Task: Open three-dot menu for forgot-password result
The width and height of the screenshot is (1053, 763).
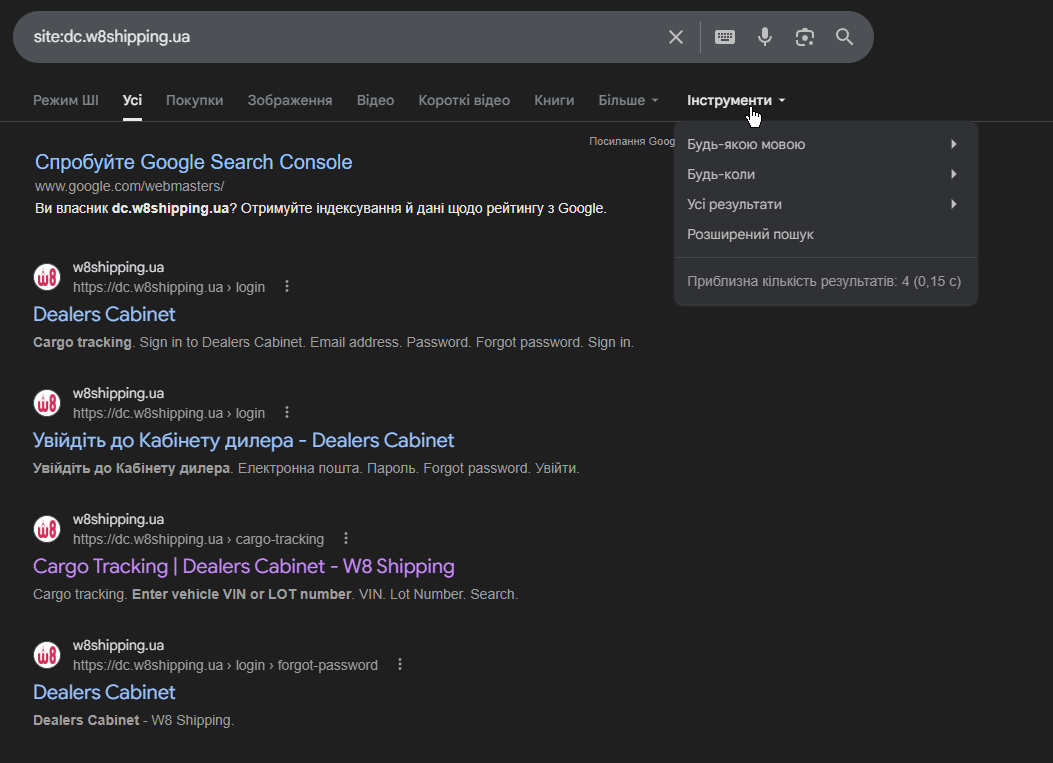Action: coord(400,665)
